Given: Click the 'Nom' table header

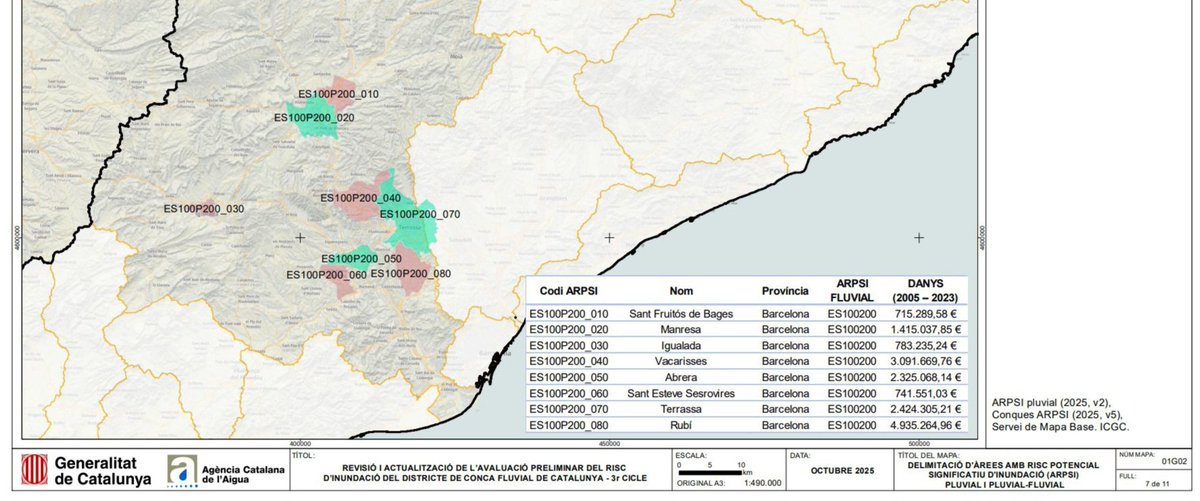Looking at the screenshot, I should point(681,291).
